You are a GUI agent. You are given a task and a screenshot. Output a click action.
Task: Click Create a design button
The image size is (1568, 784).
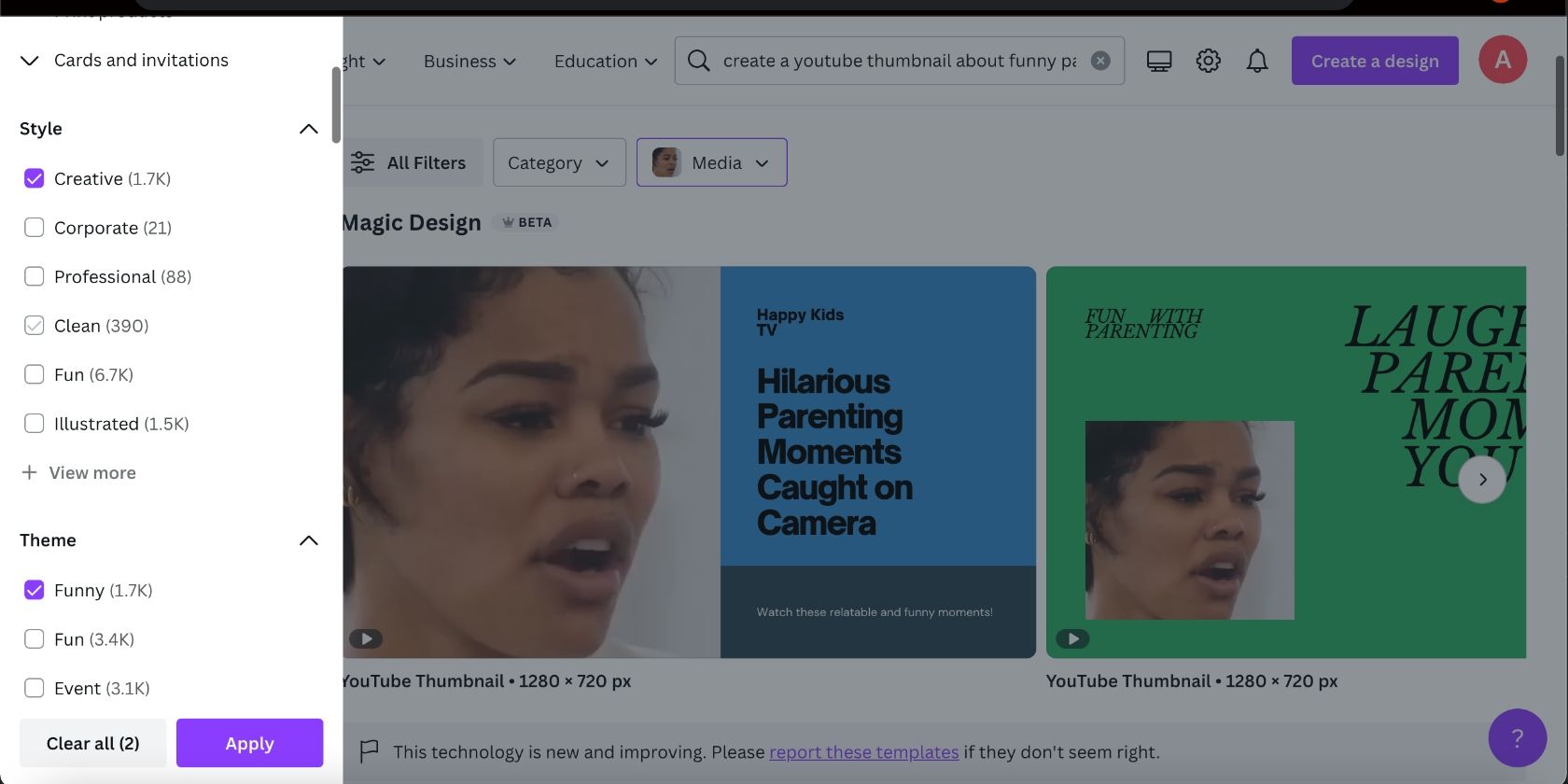click(x=1375, y=61)
